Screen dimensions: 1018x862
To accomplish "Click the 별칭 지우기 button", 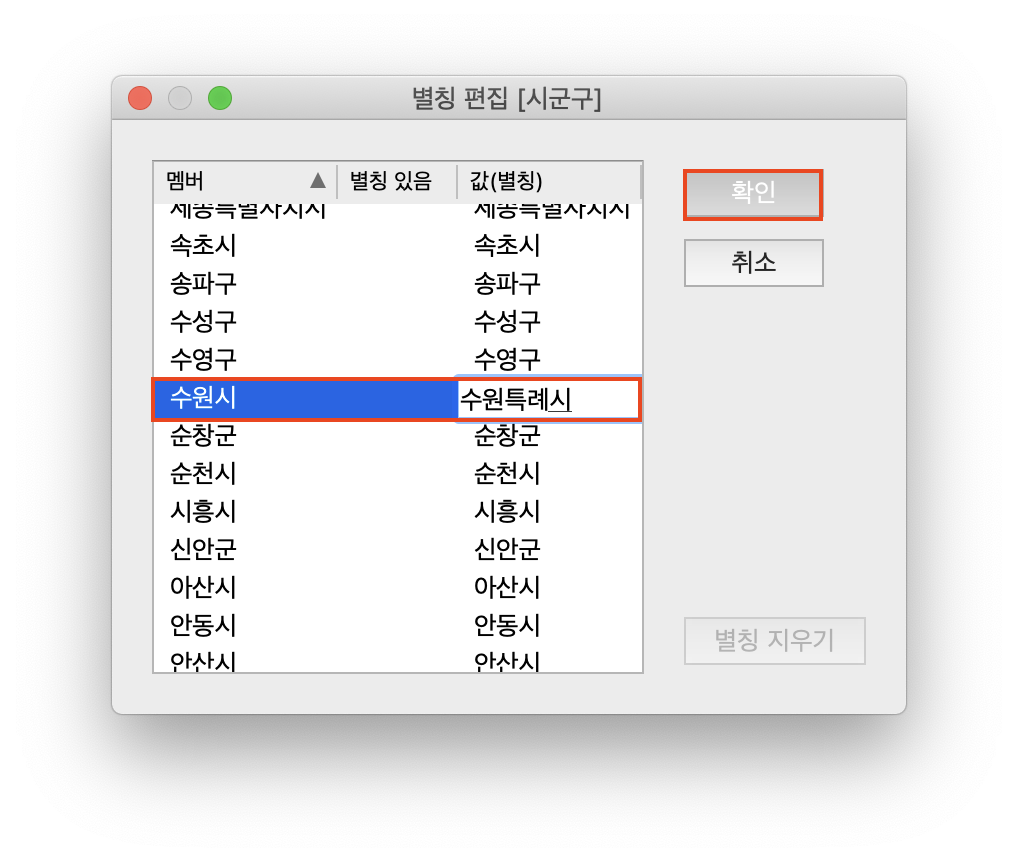I will point(775,641).
